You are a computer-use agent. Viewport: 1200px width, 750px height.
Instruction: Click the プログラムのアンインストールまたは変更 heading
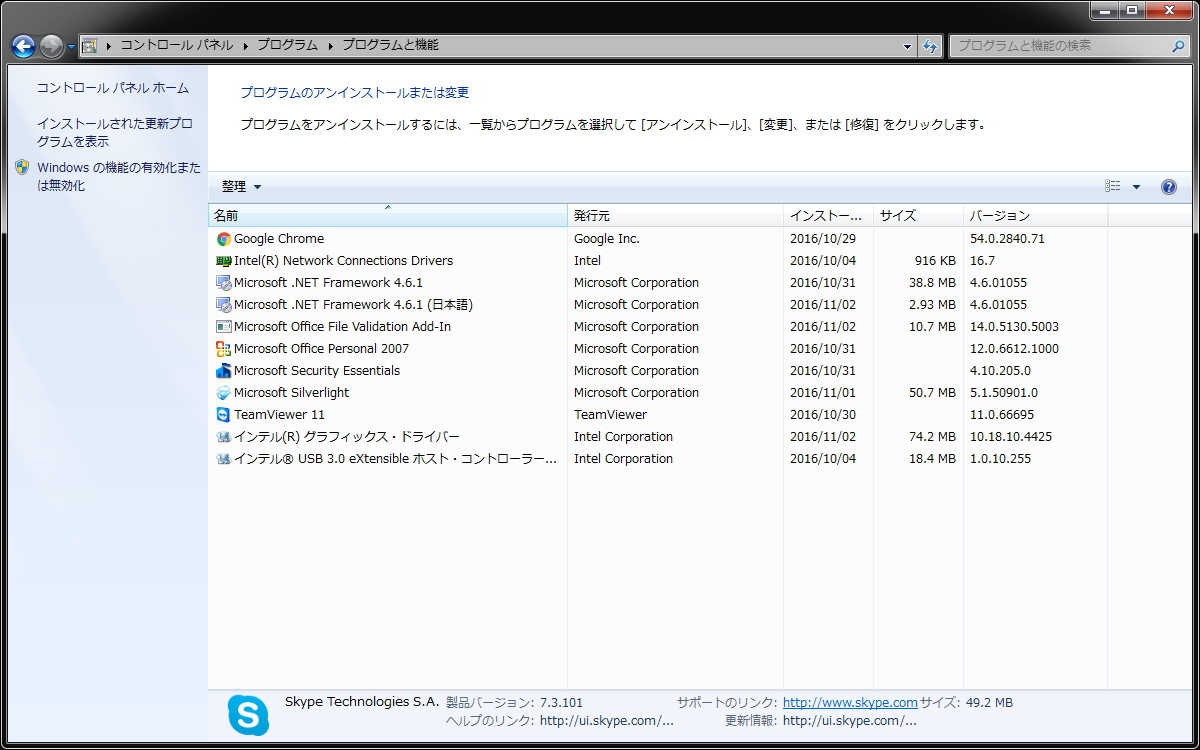pos(355,93)
